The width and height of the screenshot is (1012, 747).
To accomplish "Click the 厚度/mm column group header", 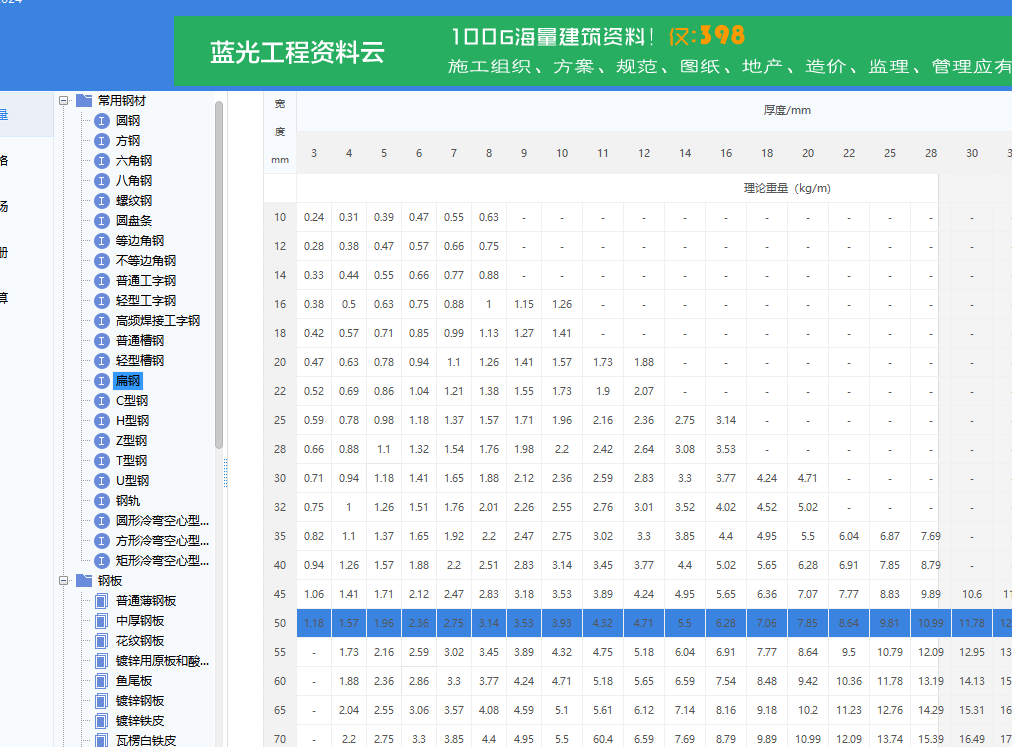I will click(787, 110).
